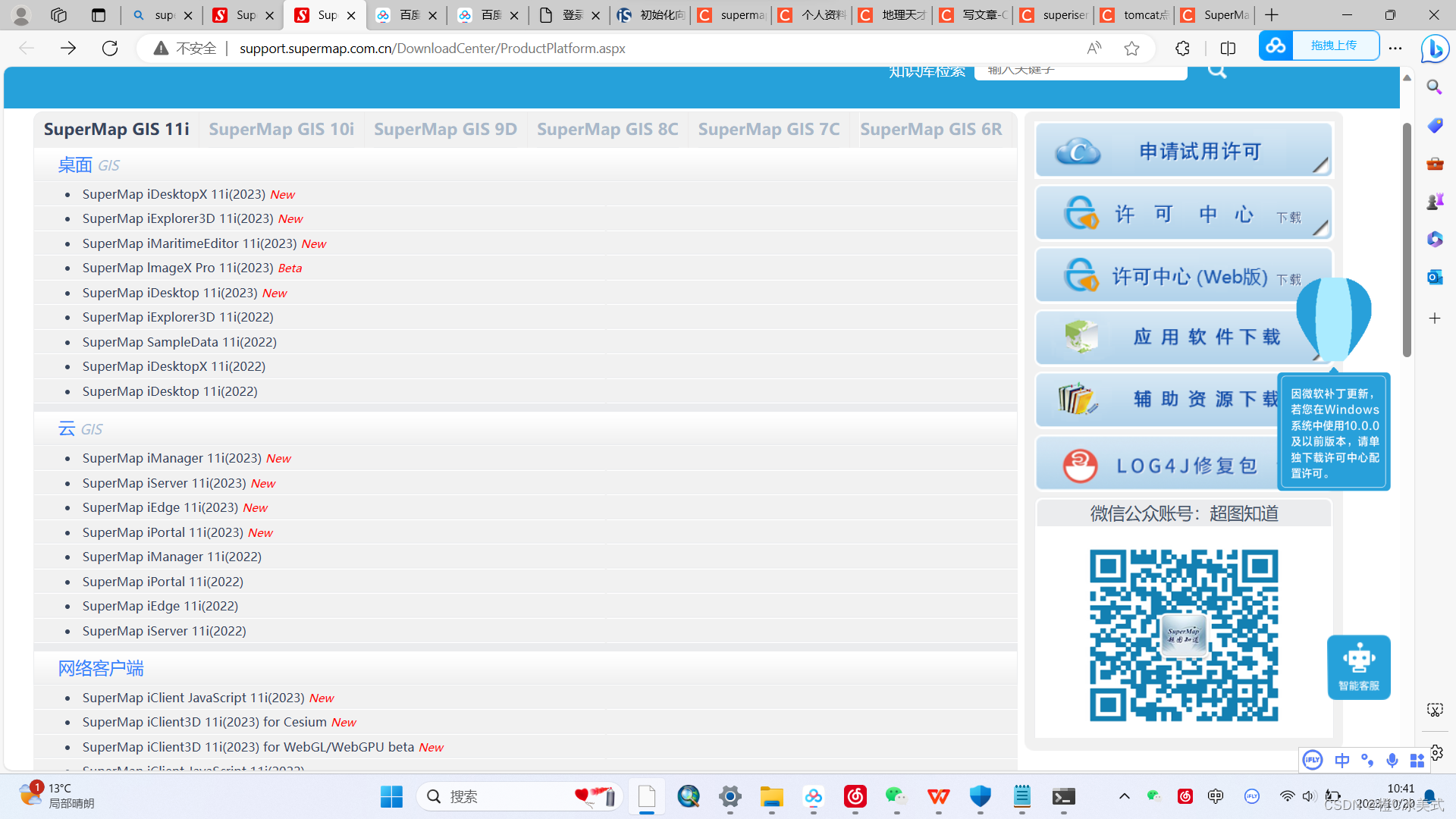Expand hidden system tray icons chevron
The height and width of the screenshot is (819, 1456).
1124,796
